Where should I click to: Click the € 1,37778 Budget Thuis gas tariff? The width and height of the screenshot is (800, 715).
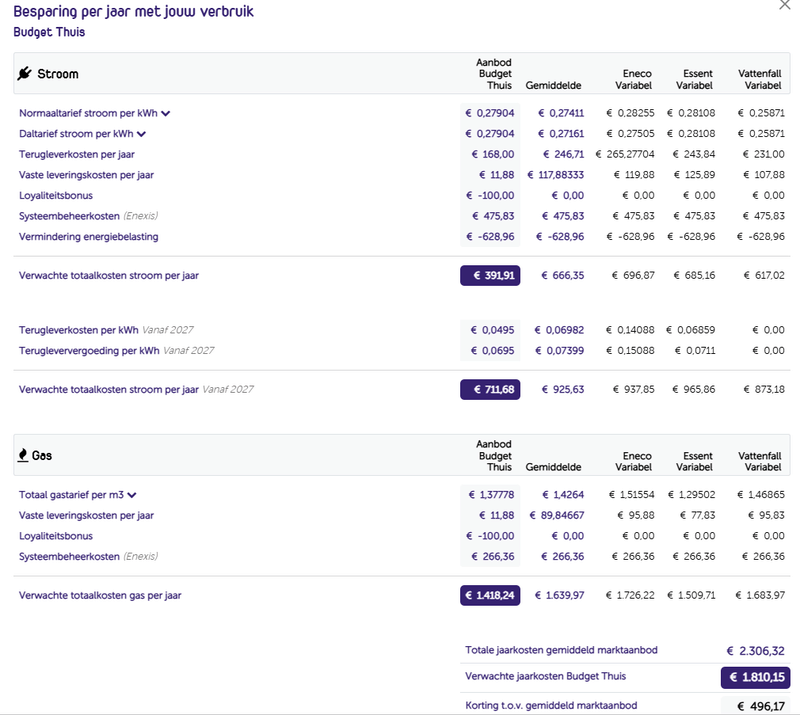[x=491, y=495]
